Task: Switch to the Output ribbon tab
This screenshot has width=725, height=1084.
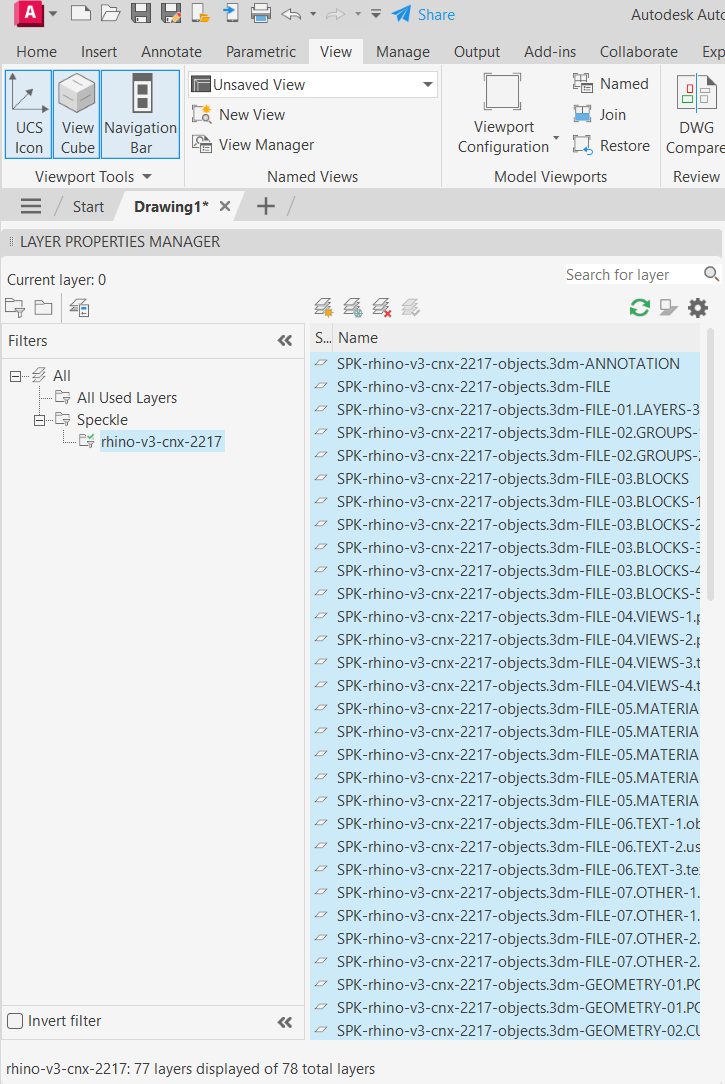Action: coord(477,52)
